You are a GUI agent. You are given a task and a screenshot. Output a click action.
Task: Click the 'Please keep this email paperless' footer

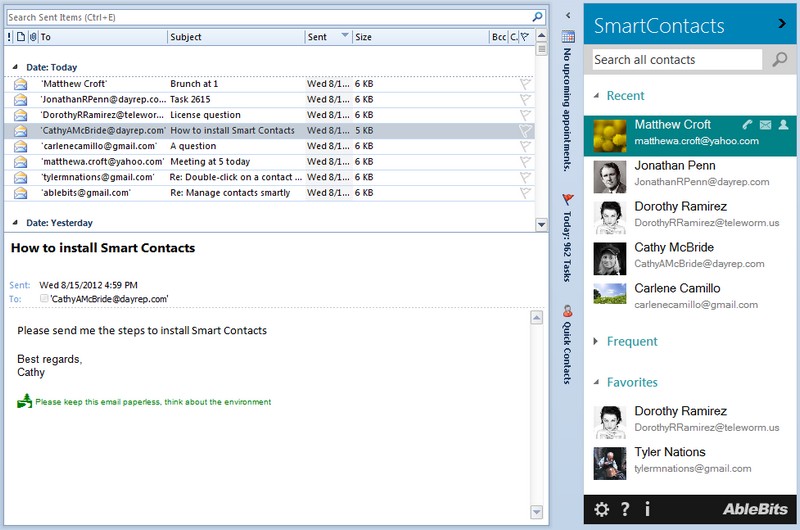click(153, 402)
